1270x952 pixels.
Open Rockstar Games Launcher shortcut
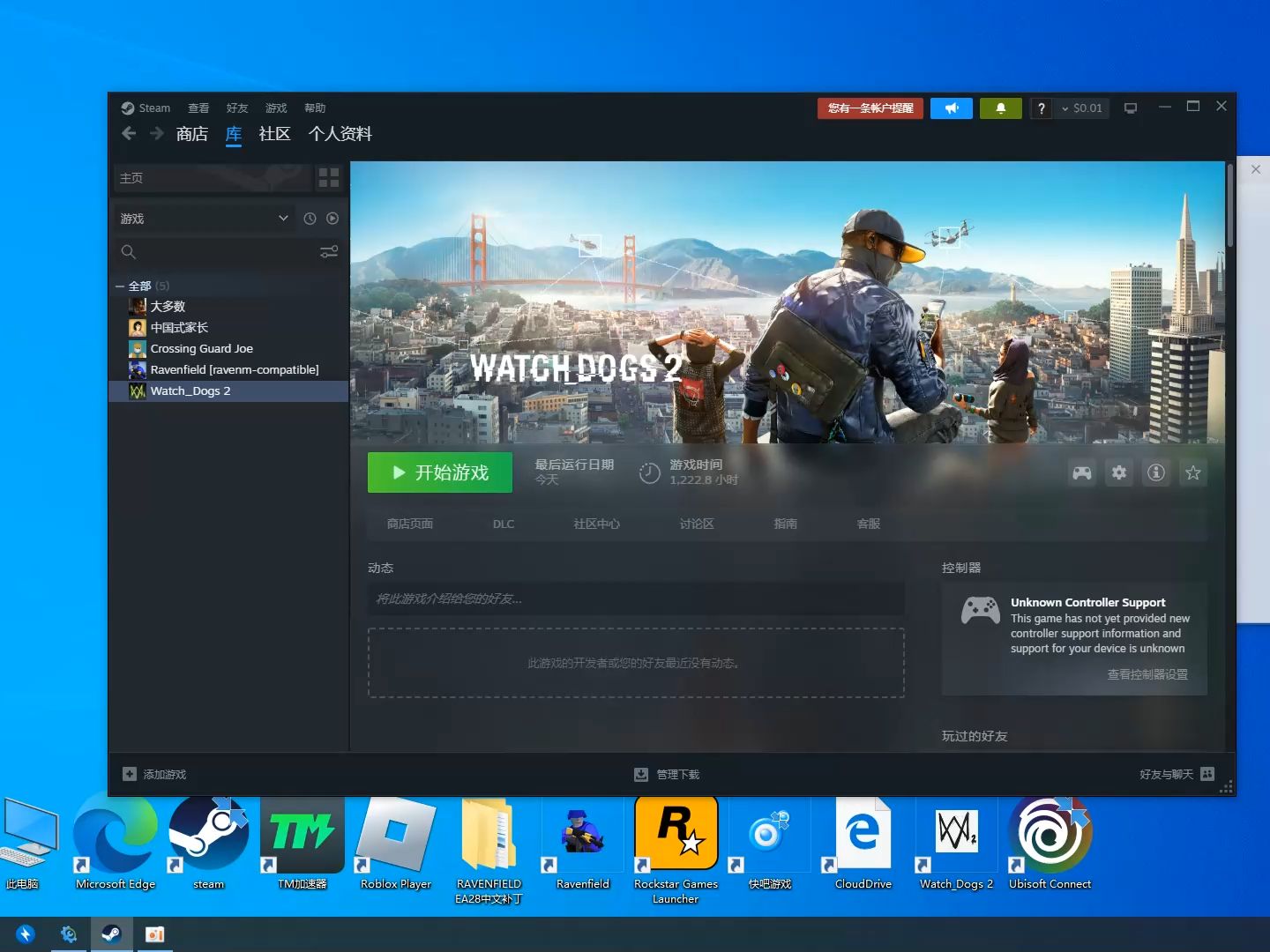tap(676, 851)
